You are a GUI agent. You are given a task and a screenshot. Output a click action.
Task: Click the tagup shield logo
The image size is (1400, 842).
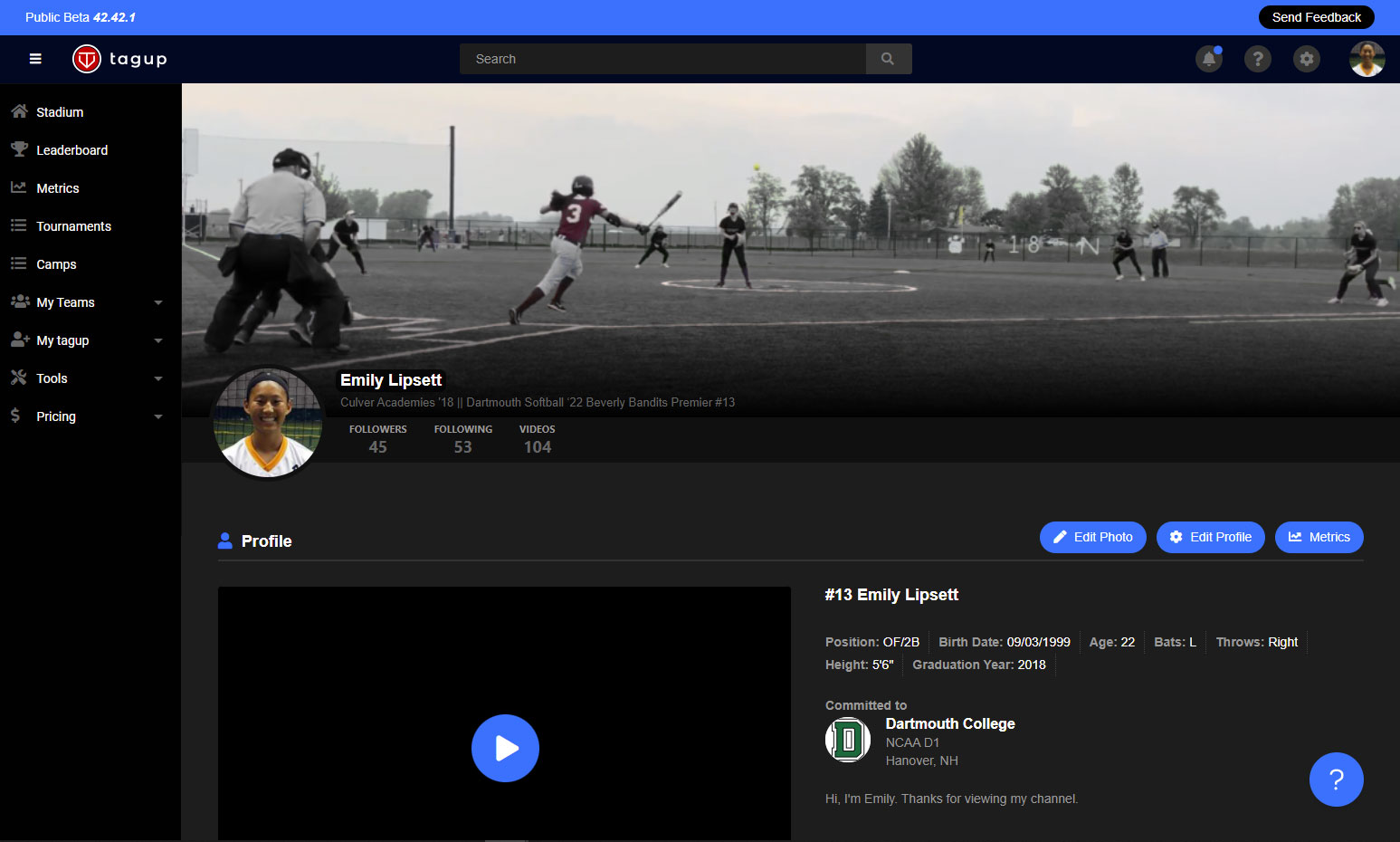point(87,59)
